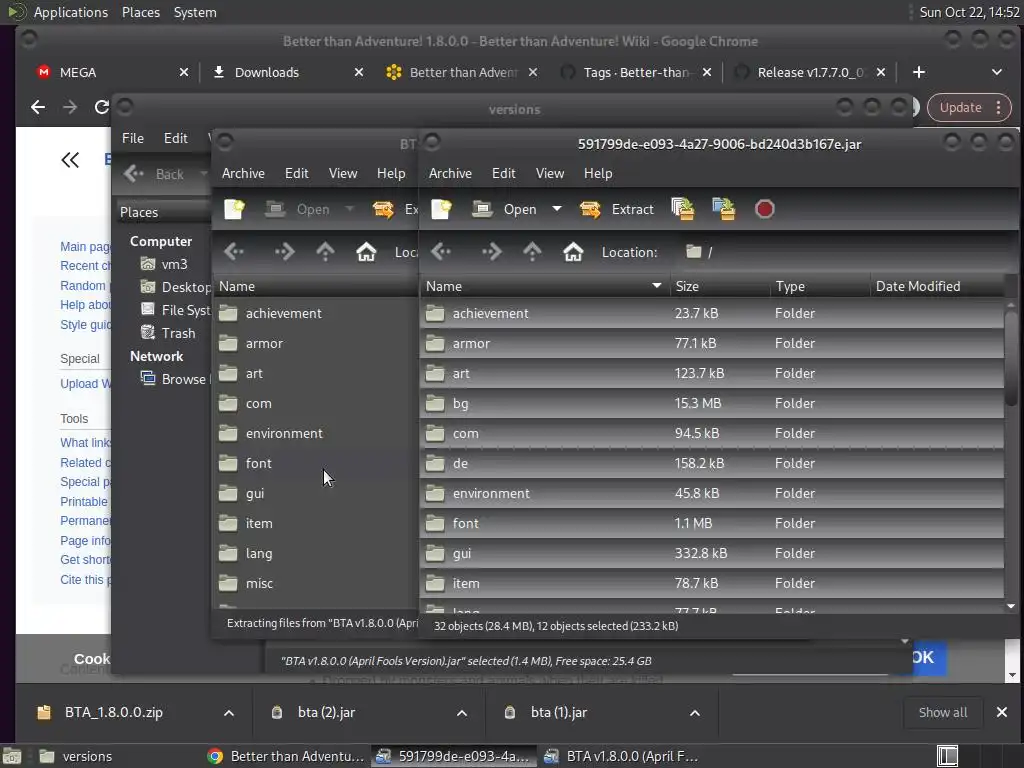Open the Help menu in the jar window
Viewport: 1024px width, 768px height.
pos(598,173)
